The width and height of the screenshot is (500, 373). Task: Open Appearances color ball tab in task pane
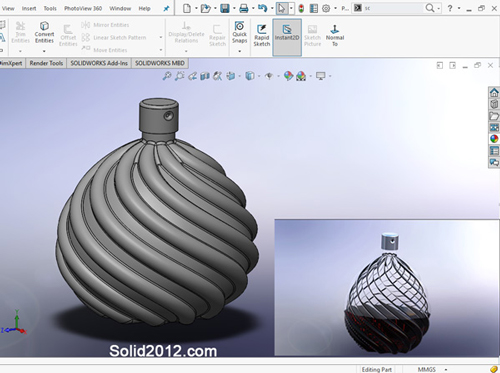494,139
